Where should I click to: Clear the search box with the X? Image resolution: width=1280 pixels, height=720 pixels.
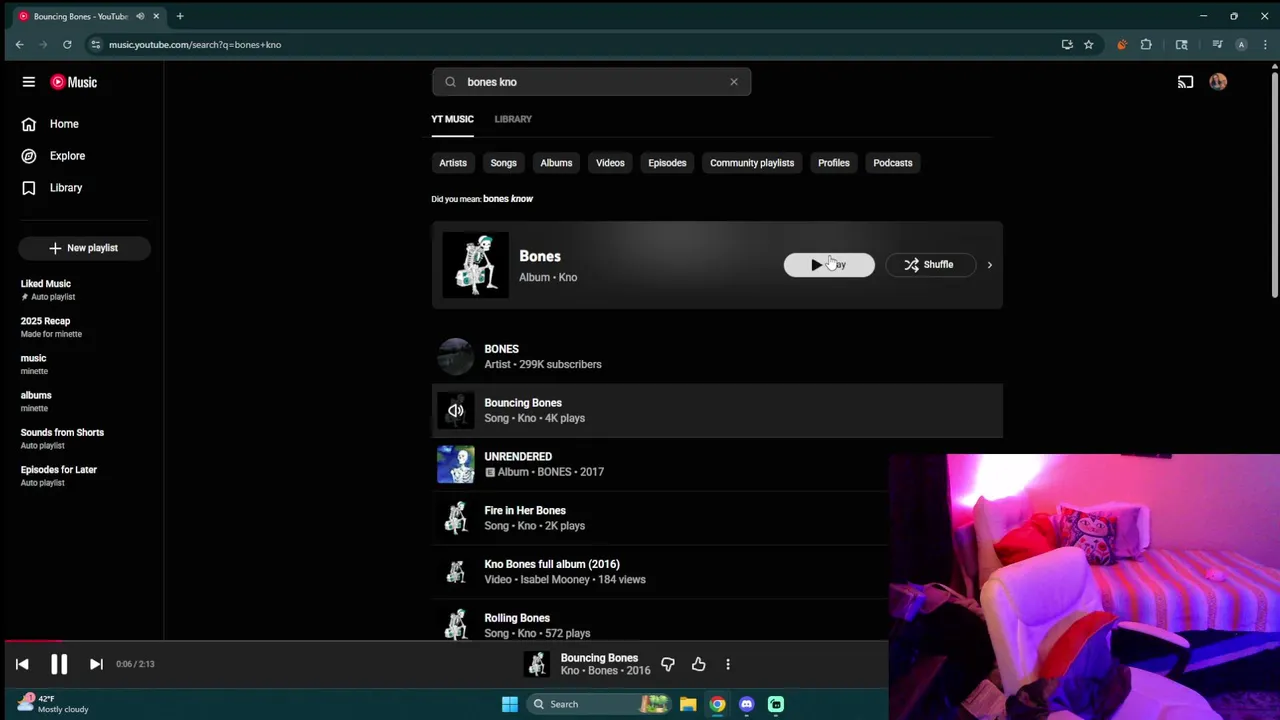[733, 82]
